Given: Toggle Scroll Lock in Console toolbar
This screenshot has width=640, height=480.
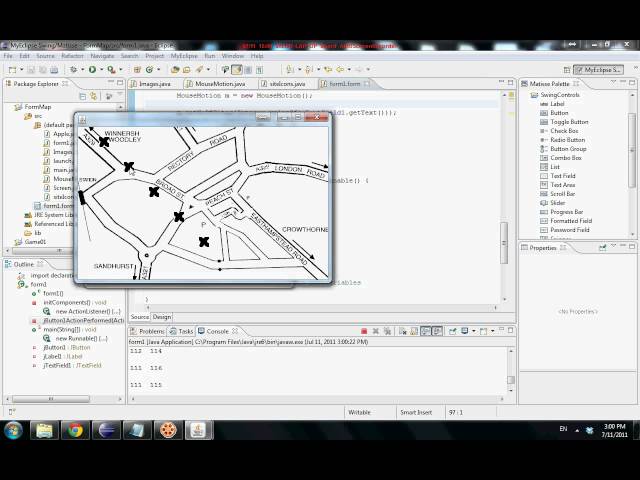Looking at the screenshot, I should [x=413, y=331].
